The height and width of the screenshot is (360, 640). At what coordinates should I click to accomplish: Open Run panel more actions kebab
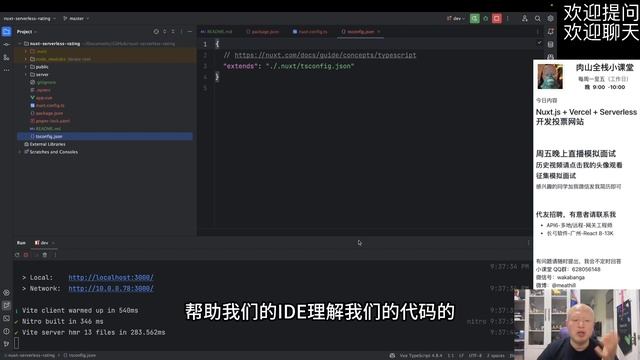point(55,255)
